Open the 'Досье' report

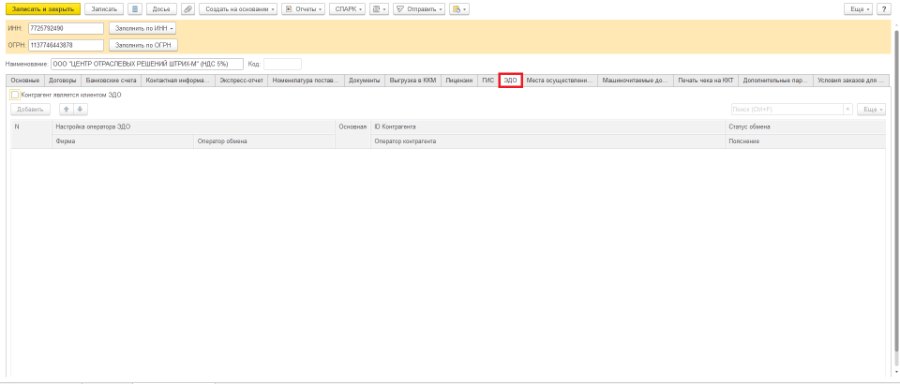(161, 9)
